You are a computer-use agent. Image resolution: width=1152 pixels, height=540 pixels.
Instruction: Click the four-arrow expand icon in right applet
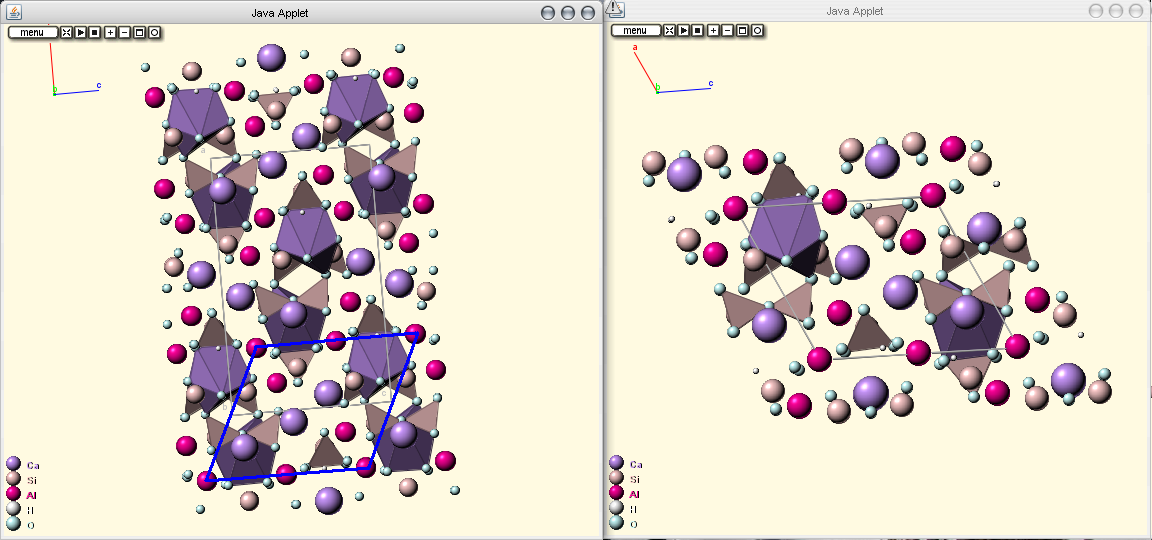pyautogui.click(x=670, y=30)
